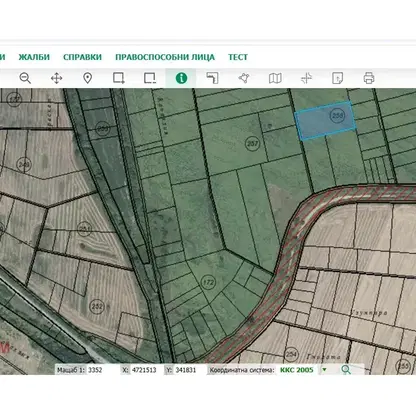Select the measure distance tool
416x400 pixels.
212,78
